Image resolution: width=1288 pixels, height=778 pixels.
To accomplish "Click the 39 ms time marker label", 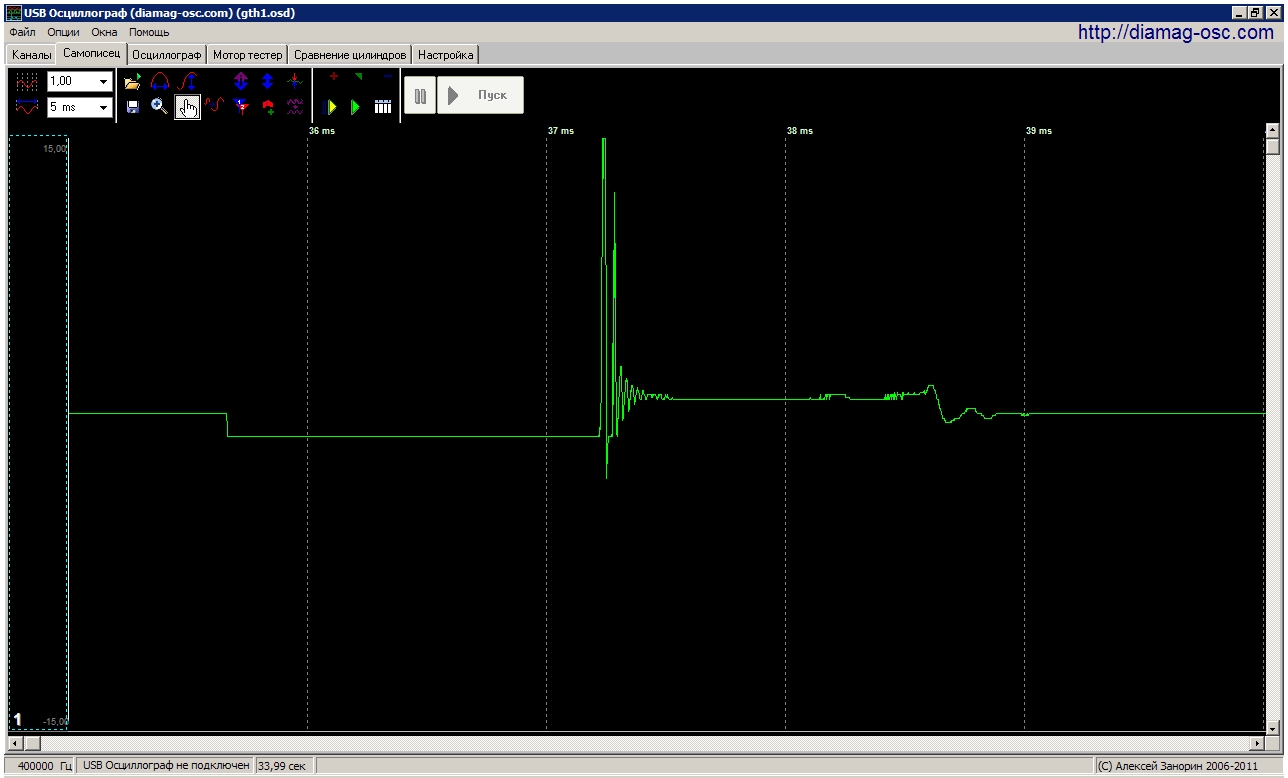I will (x=1039, y=131).
